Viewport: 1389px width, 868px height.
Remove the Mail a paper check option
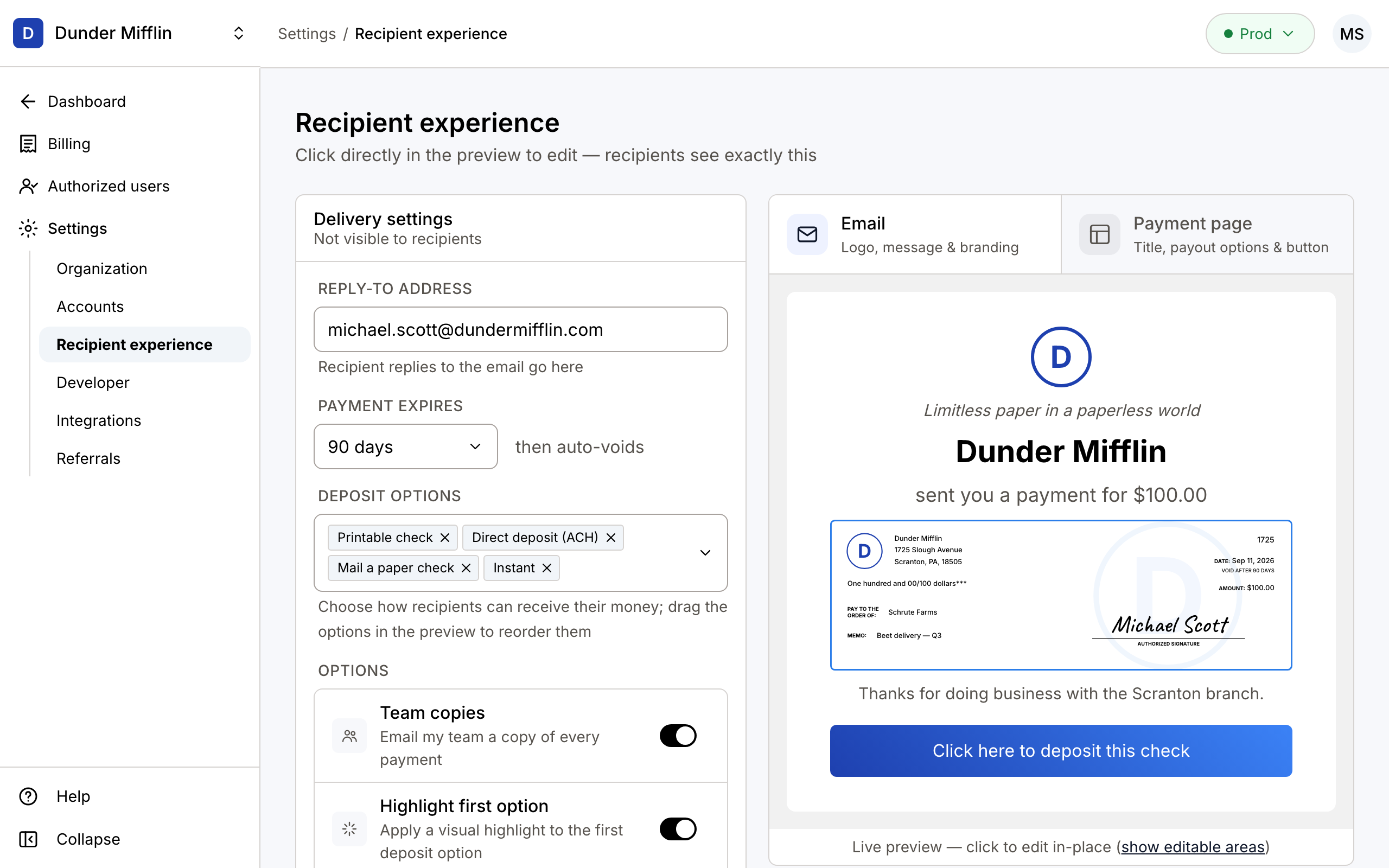pyautogui.click(x=466, y=568)
